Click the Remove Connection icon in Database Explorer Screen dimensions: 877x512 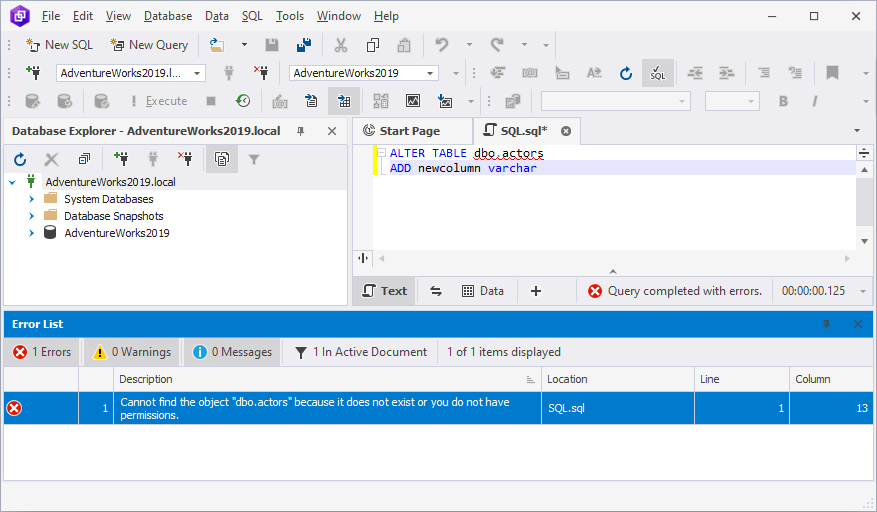tap(185, 159)
